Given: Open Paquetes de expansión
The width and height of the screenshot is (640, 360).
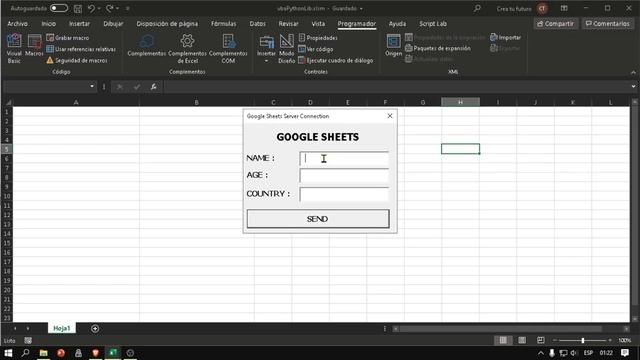Looking at the screenshot, I should click(438, 48).
